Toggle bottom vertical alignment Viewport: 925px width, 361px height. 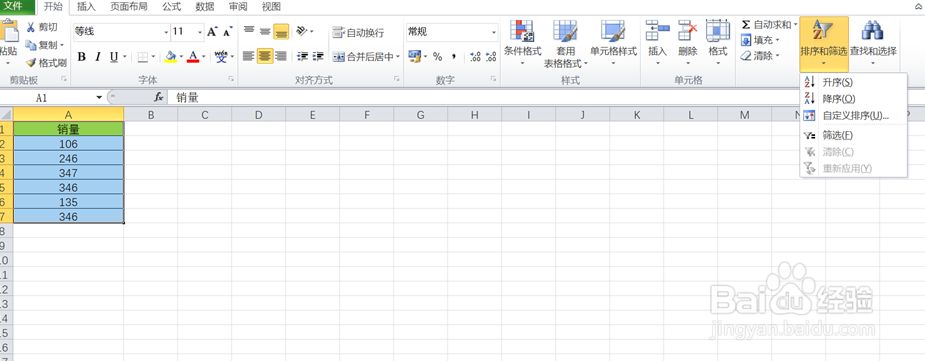[281, 32]
